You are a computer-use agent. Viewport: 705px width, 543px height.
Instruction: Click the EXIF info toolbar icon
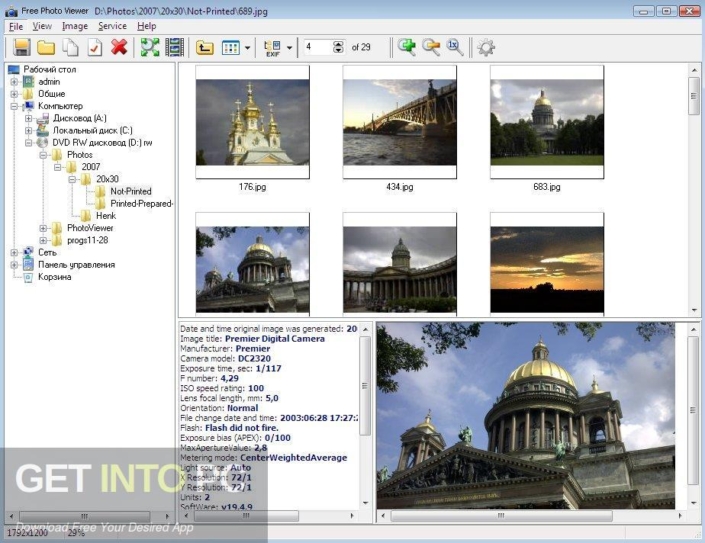point(272,48)
